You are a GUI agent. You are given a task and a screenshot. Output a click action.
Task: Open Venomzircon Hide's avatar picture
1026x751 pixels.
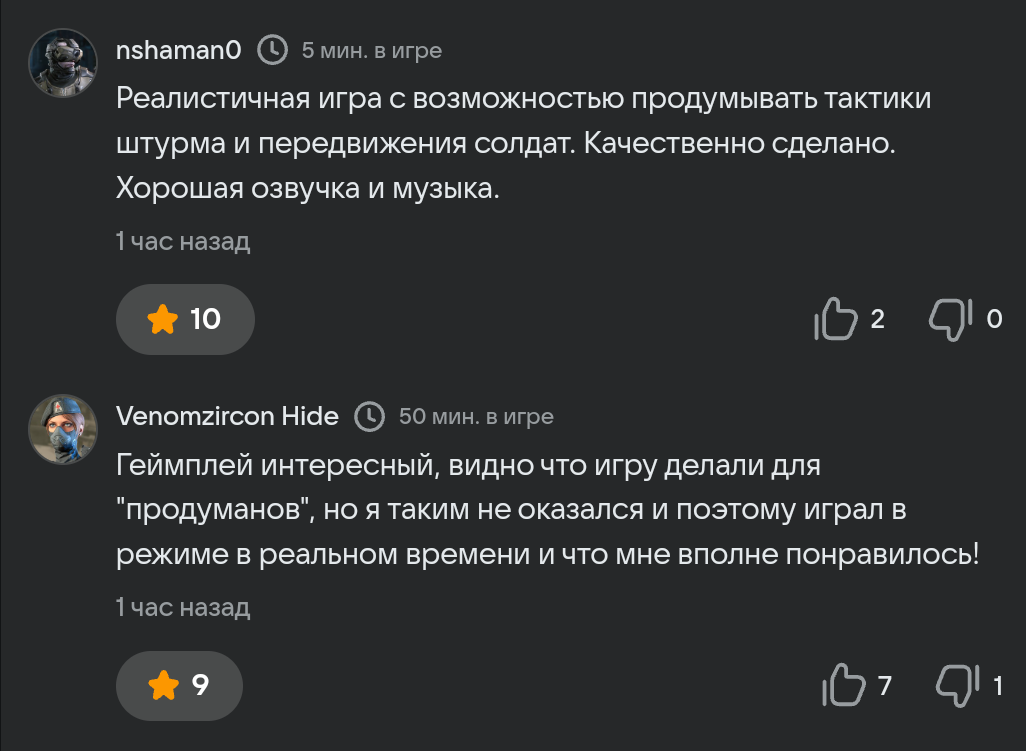[x=62, y=428]
